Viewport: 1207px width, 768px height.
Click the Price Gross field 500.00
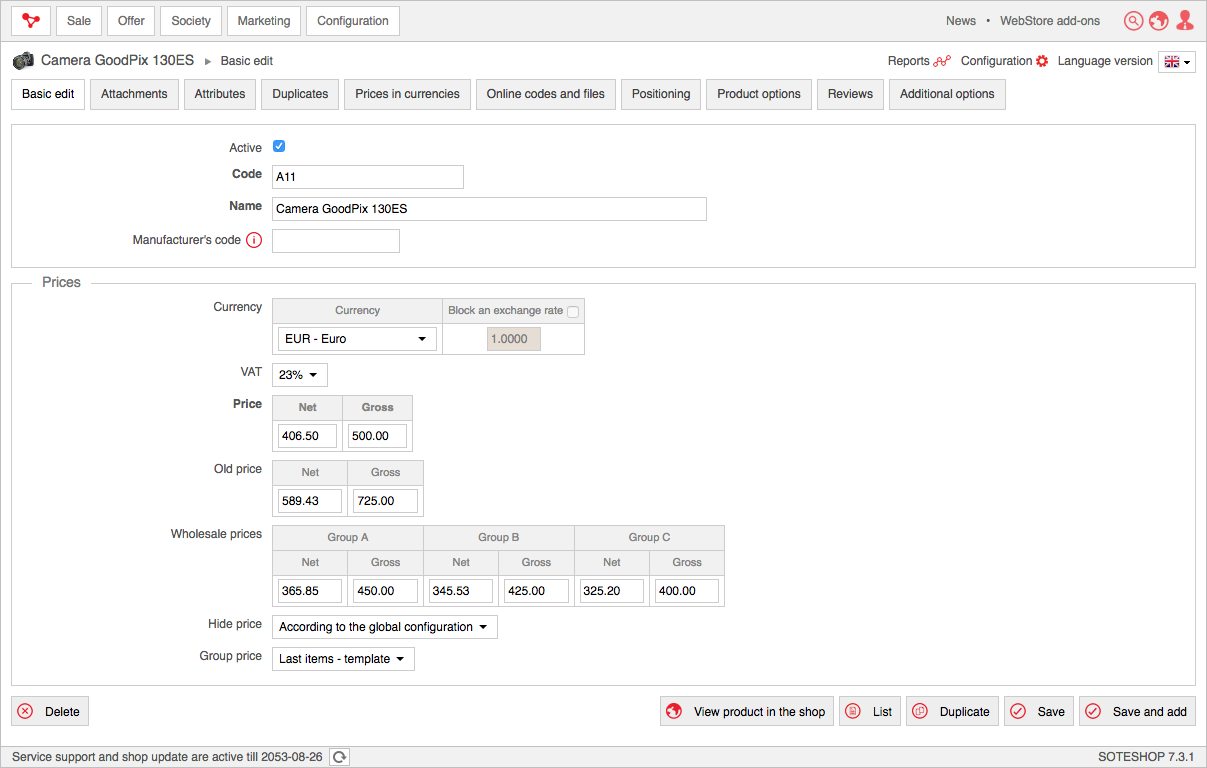[x=377, y=436]
